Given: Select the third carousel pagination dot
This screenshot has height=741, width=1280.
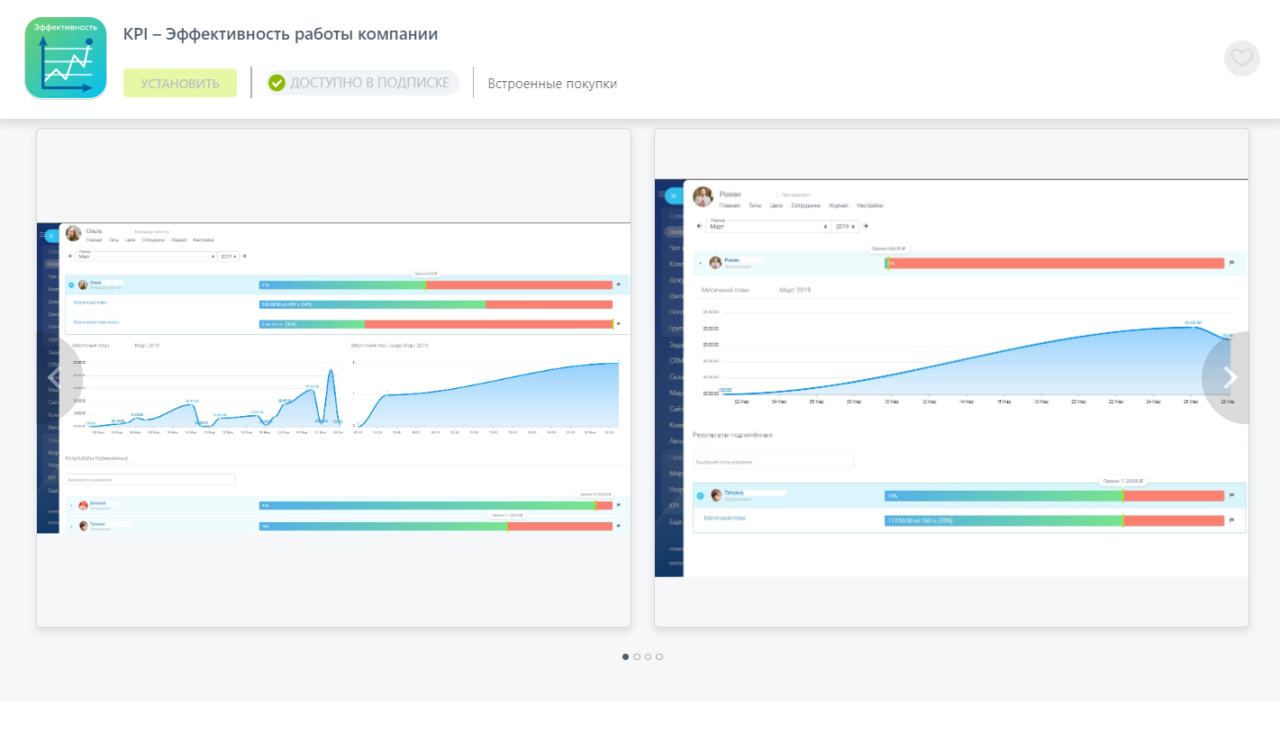Looking at the screenshot, I should pyautogui.click(x=648, y=657).
